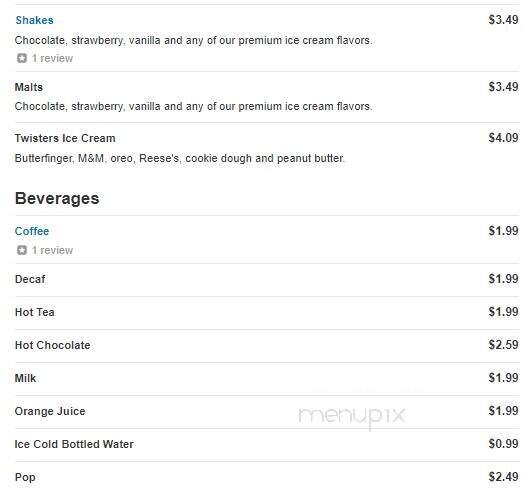Click the $2.59 Hot Chocolate price
This screenshot has width=531, height=498.
point(503,345)
